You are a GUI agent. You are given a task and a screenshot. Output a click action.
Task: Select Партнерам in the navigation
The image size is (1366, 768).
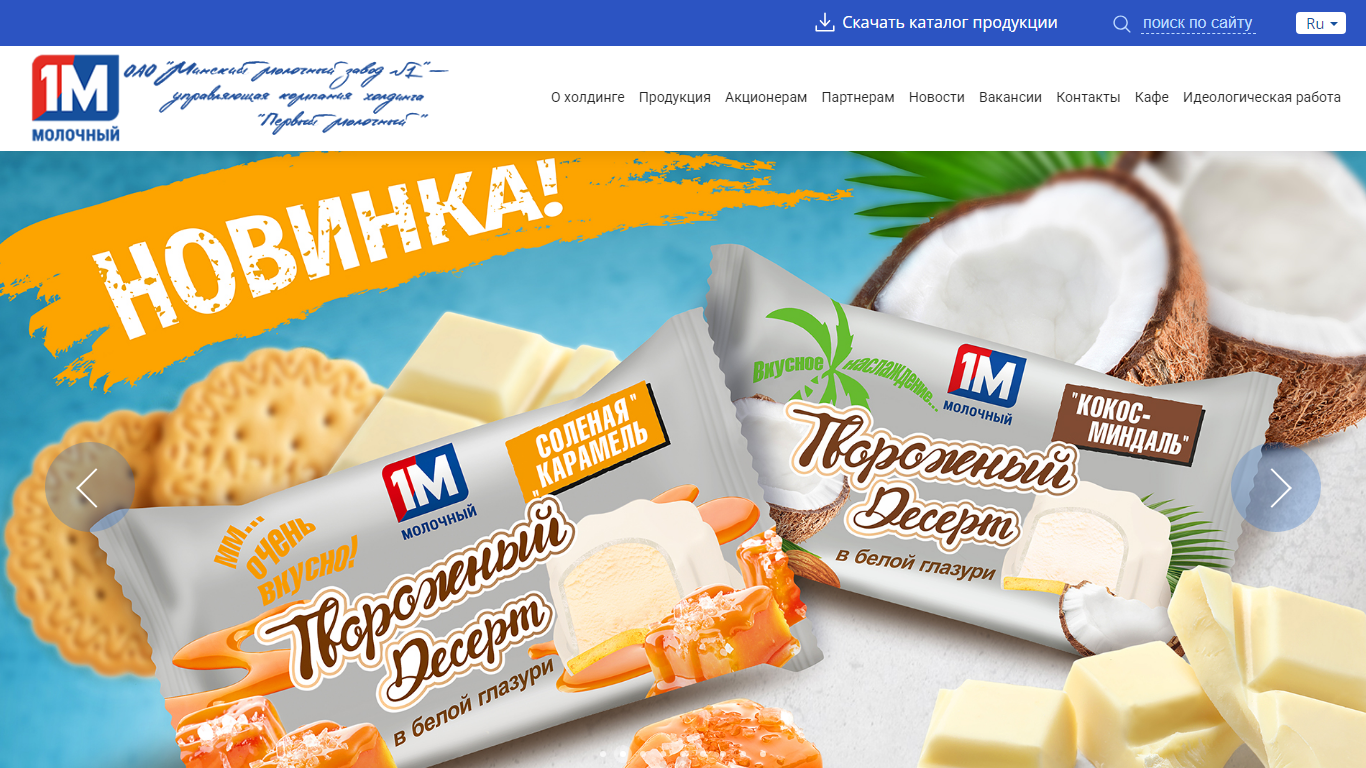click(858, 97)
